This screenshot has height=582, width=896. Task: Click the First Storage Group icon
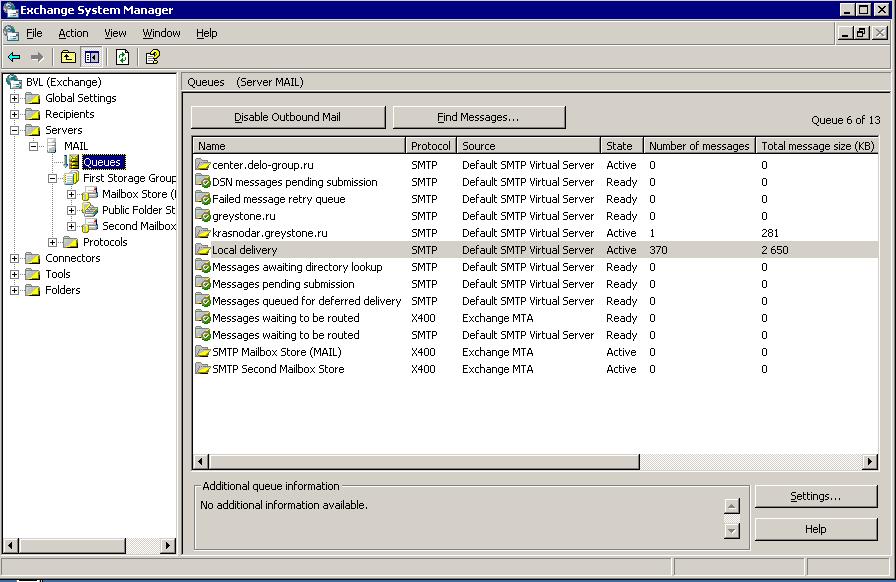pyautogui.click(x=71, y=178)
